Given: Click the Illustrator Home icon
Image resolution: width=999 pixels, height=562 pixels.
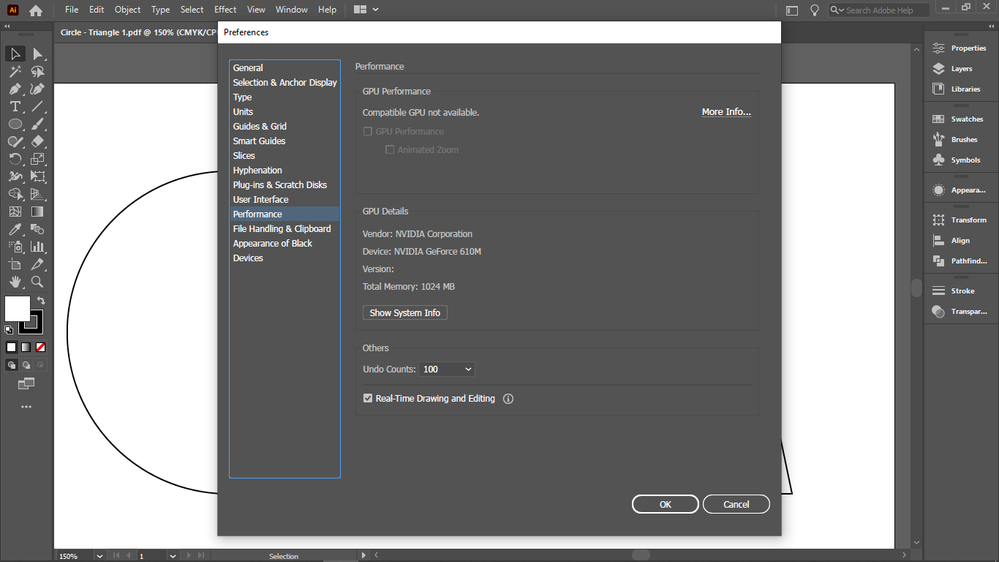Looking at the screenshot, I should coord(36,10).
